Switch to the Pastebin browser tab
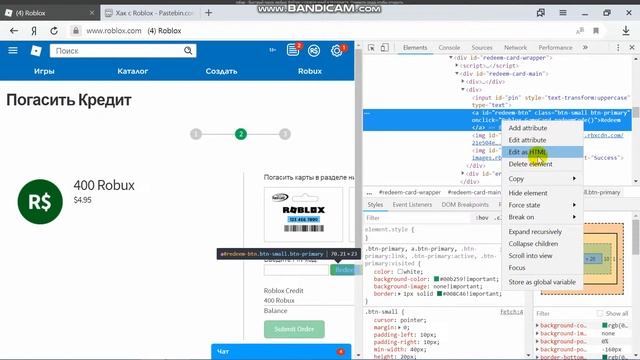This screenshot has height=360, width=640. coord(149,13)
